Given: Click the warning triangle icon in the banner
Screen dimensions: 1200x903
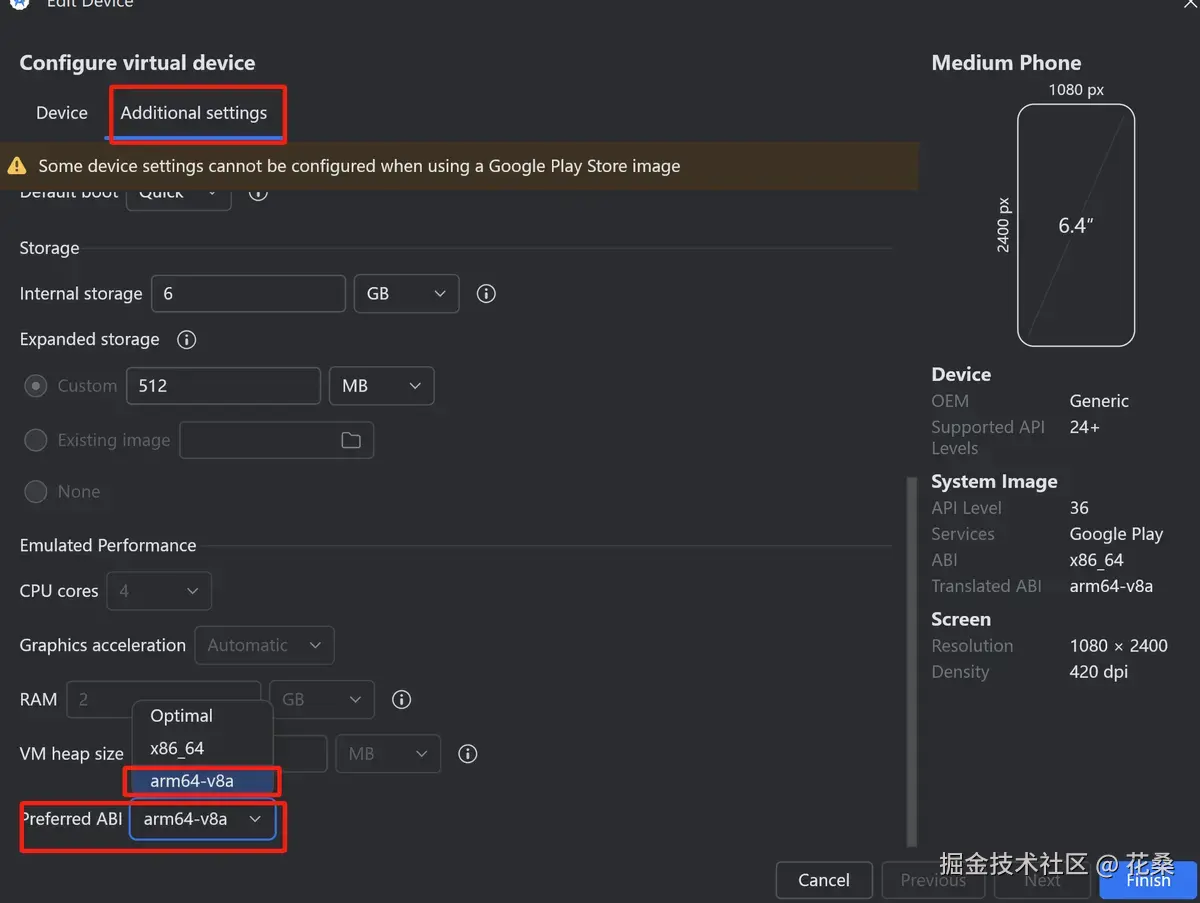Looking at the screenshot, I should pos(17,166).
